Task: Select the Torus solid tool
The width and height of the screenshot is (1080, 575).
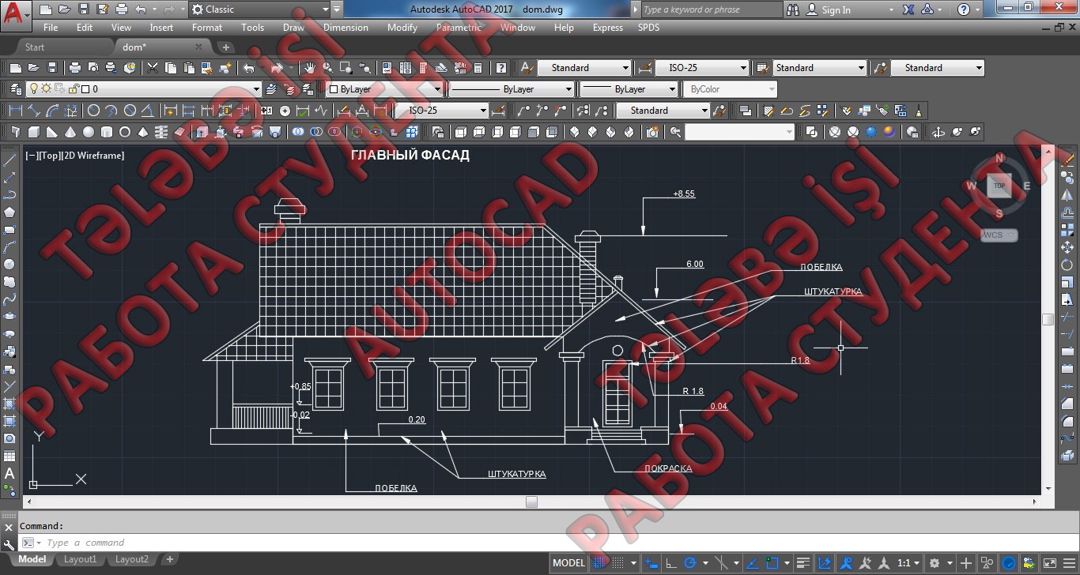Action: 125,132
